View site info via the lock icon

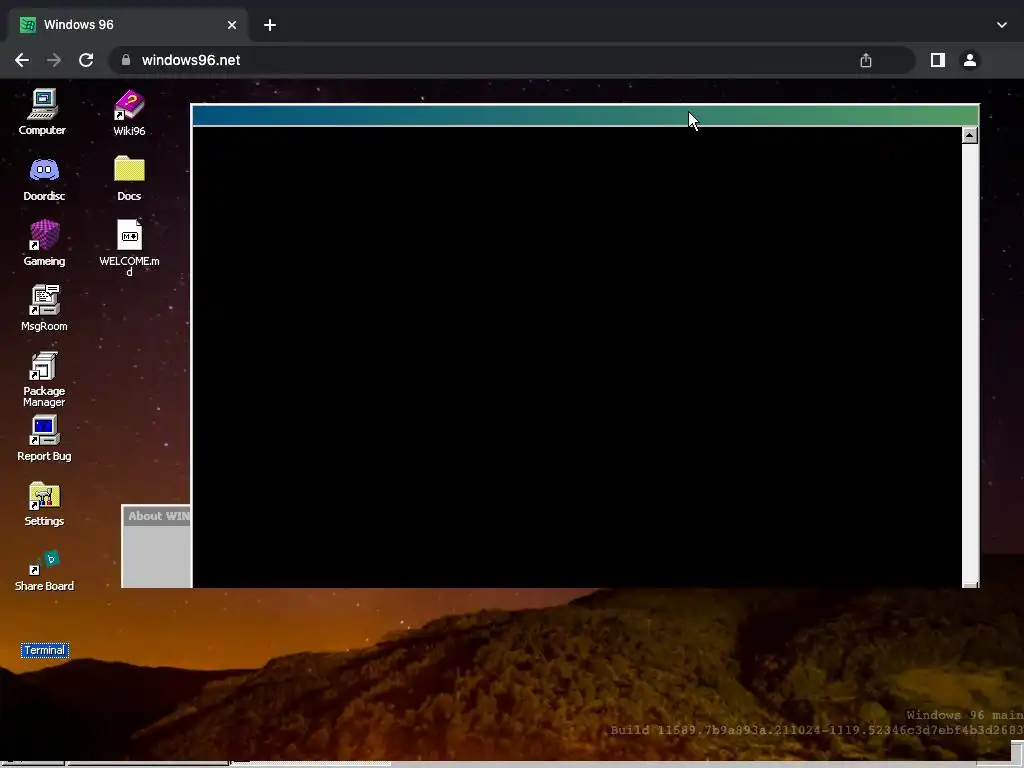coord(127,60)
